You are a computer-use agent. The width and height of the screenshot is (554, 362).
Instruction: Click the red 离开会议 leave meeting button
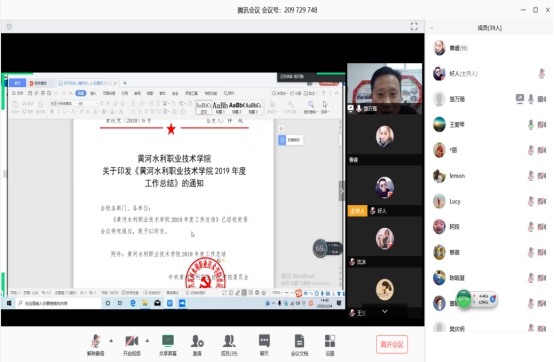pos(392,344)
